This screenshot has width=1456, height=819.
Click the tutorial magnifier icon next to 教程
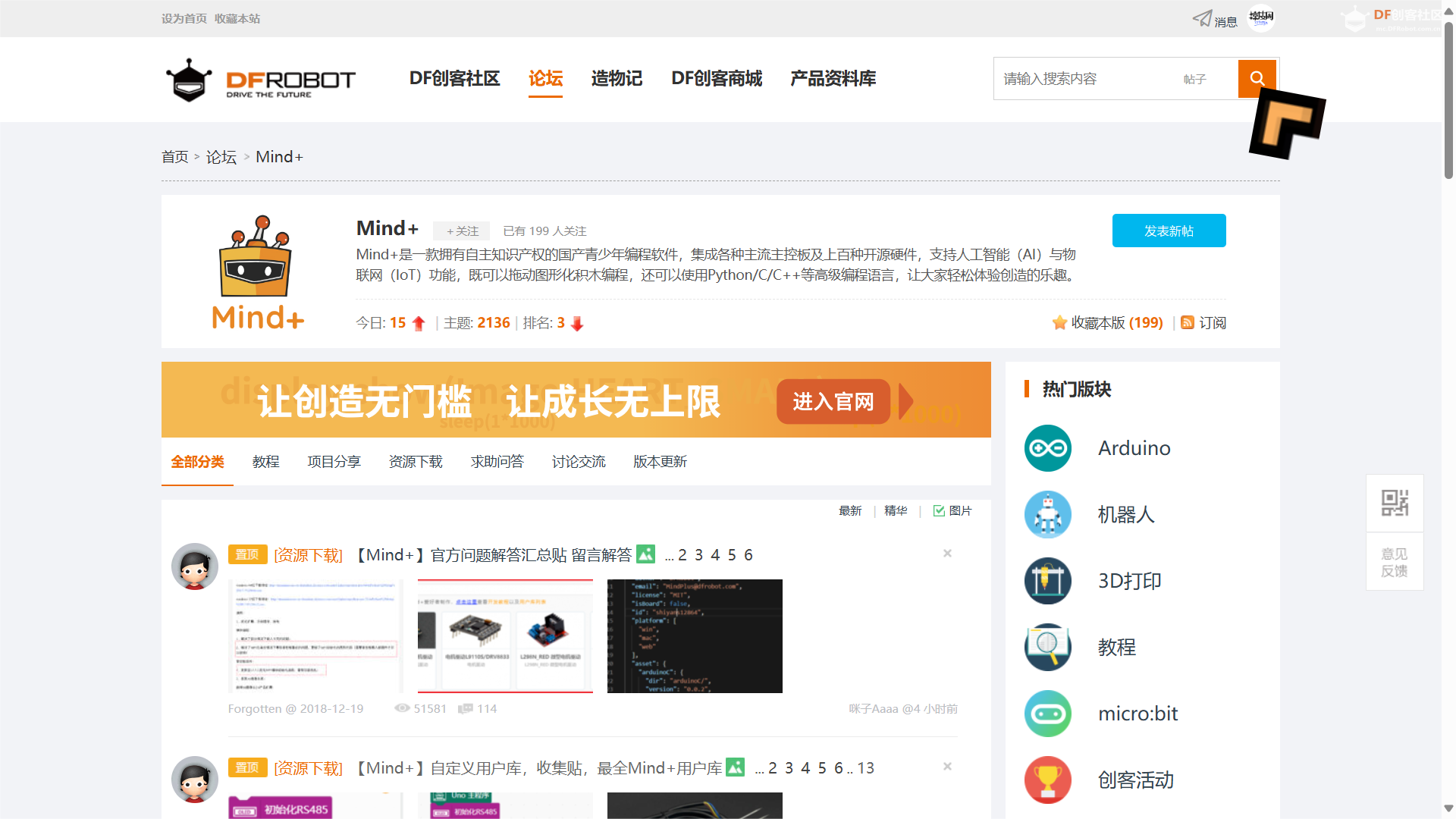(1048, 648)
